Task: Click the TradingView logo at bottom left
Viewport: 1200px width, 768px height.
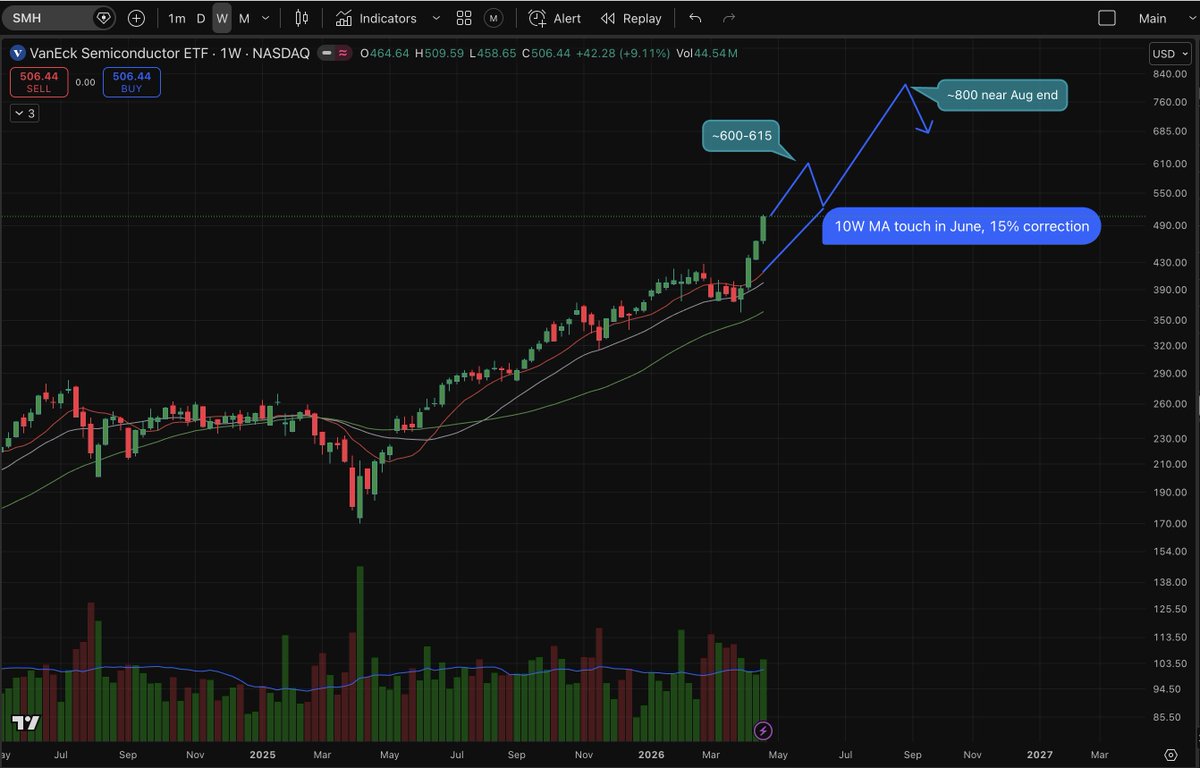Action: click(26, 723)
